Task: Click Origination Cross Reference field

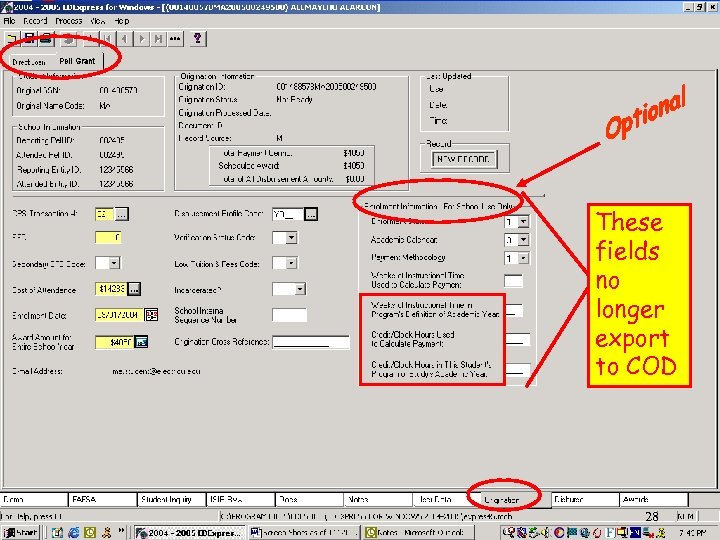Action: (311, 342)
